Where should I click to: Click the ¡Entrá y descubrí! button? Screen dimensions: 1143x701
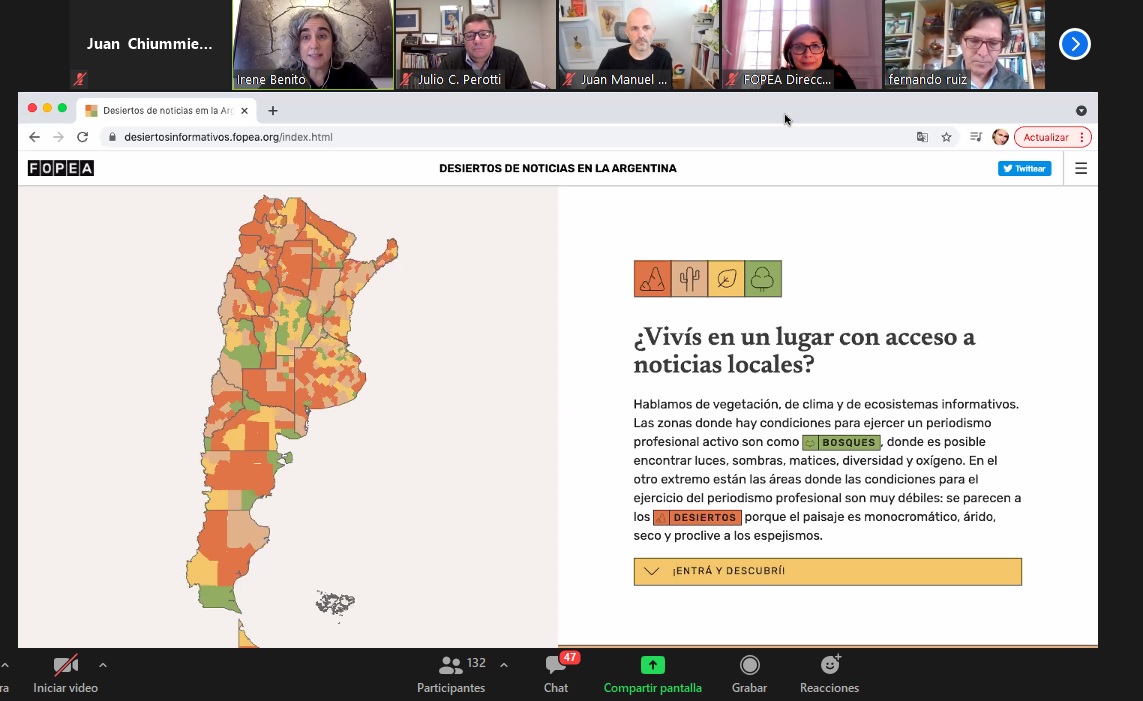tap(827, 571)
